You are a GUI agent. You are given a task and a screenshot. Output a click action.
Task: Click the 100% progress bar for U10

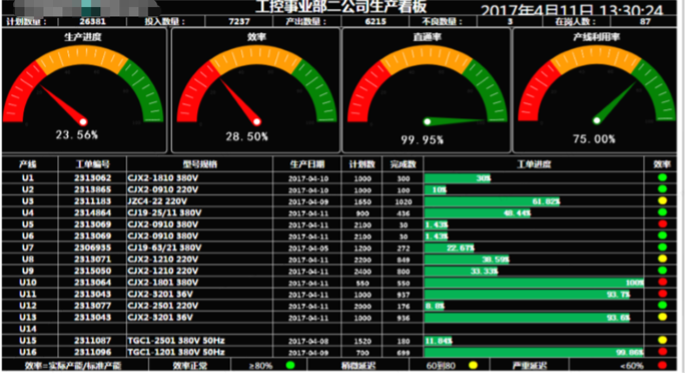534,283
